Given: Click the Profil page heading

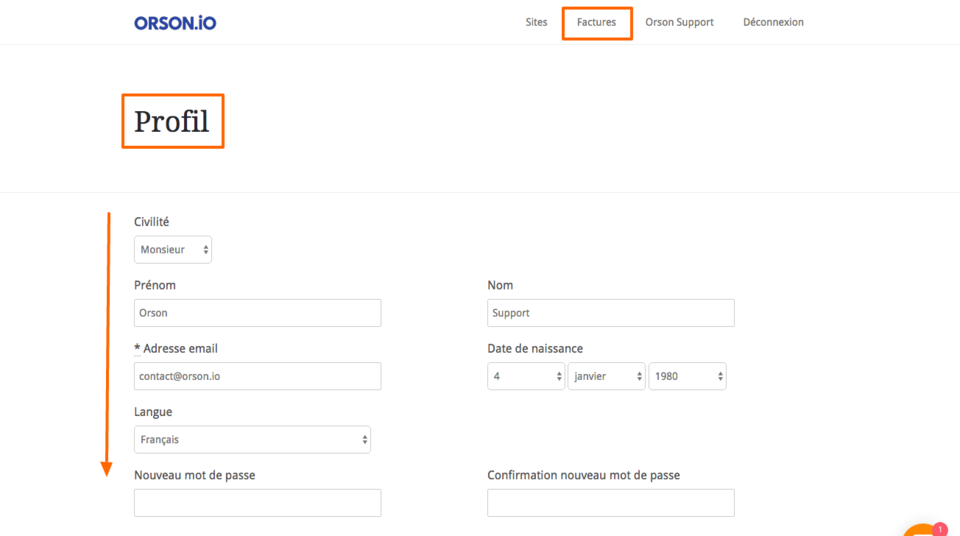Looking at the screenshot, I should click(x=172, y=121).
